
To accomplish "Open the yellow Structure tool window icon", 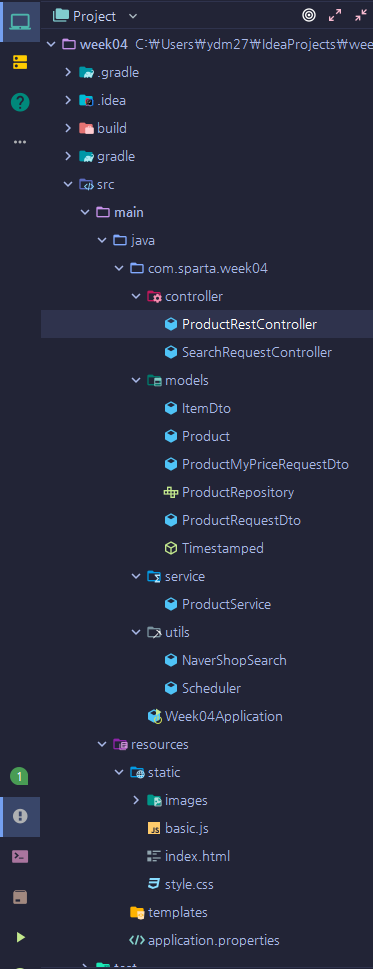I will pos(20,62).
